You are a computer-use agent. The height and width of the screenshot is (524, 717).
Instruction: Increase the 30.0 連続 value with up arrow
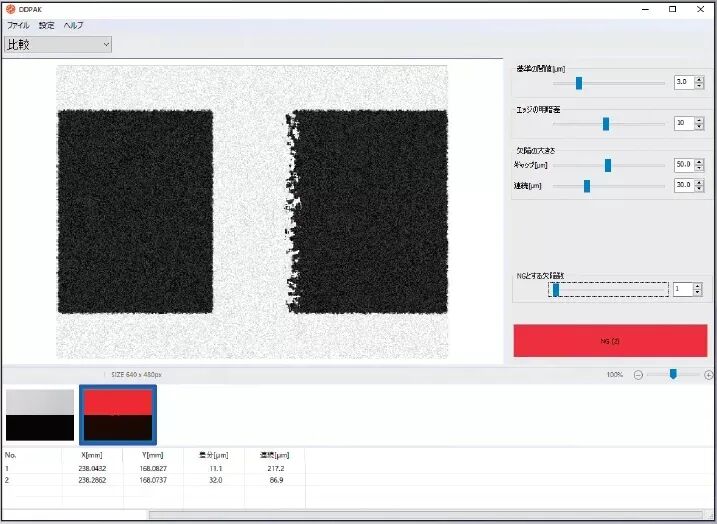click(x=699, y=182)
